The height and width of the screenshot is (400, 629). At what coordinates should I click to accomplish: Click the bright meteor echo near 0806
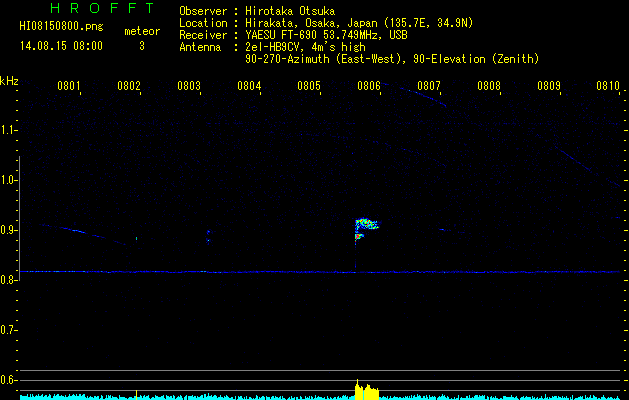366,229
